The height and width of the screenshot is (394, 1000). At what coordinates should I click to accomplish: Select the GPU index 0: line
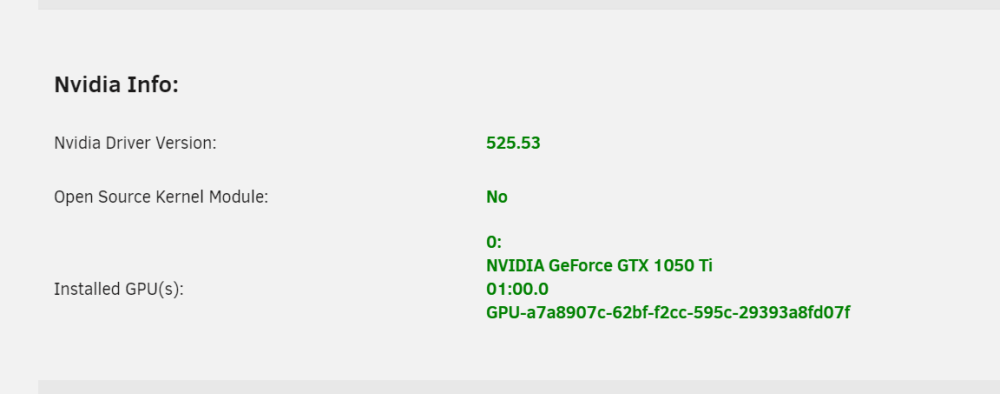(x=494, y=242)
